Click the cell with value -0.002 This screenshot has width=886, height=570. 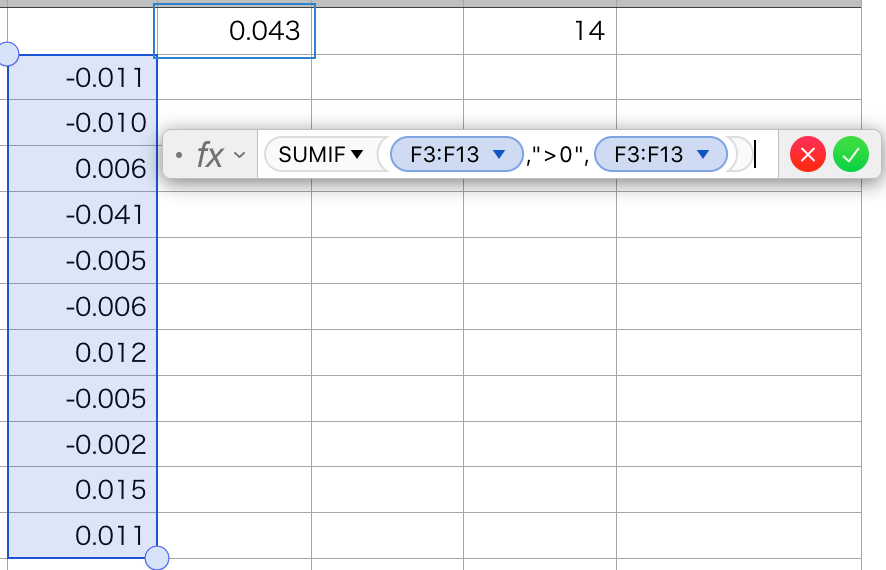[83, 444]
